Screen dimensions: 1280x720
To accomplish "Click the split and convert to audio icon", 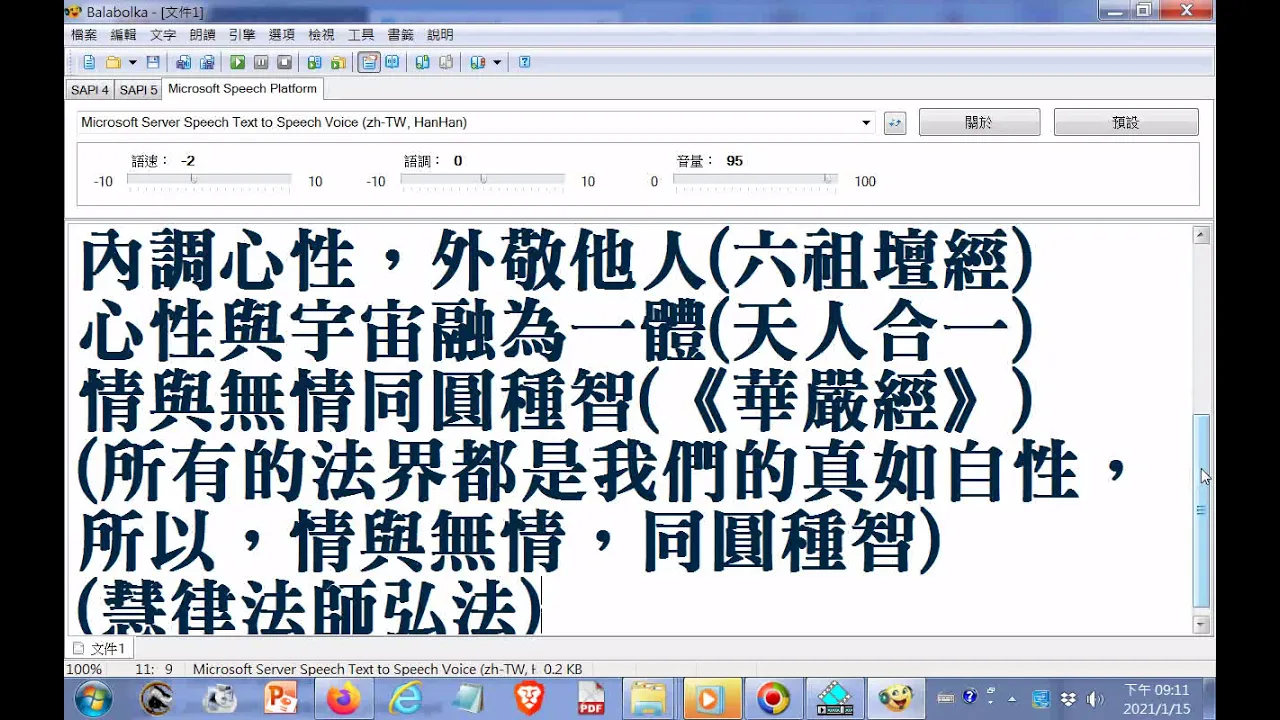I will (x=207, y=62).
